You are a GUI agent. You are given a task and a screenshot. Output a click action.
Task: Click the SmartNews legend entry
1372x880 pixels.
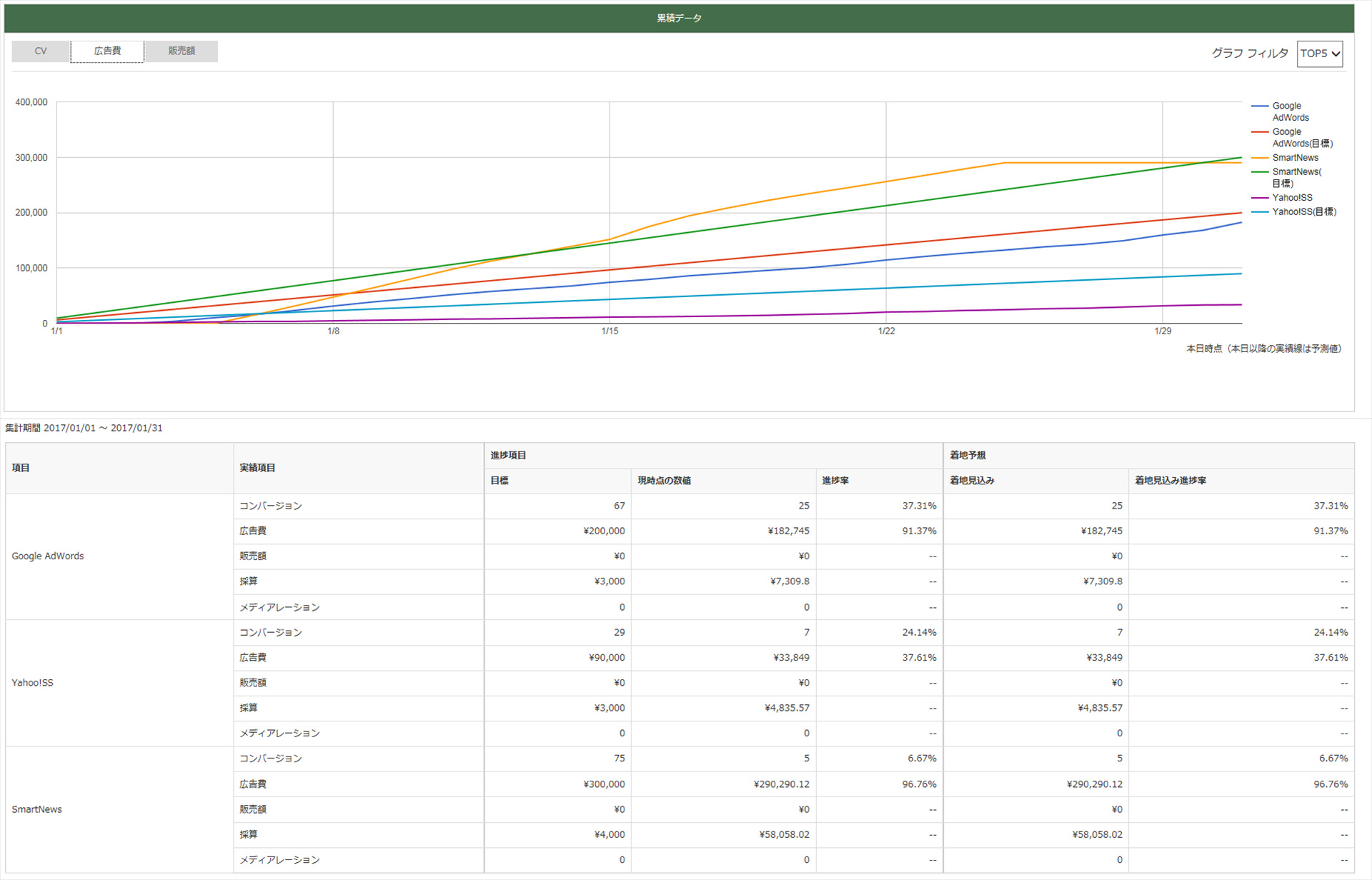(1294, 158)
